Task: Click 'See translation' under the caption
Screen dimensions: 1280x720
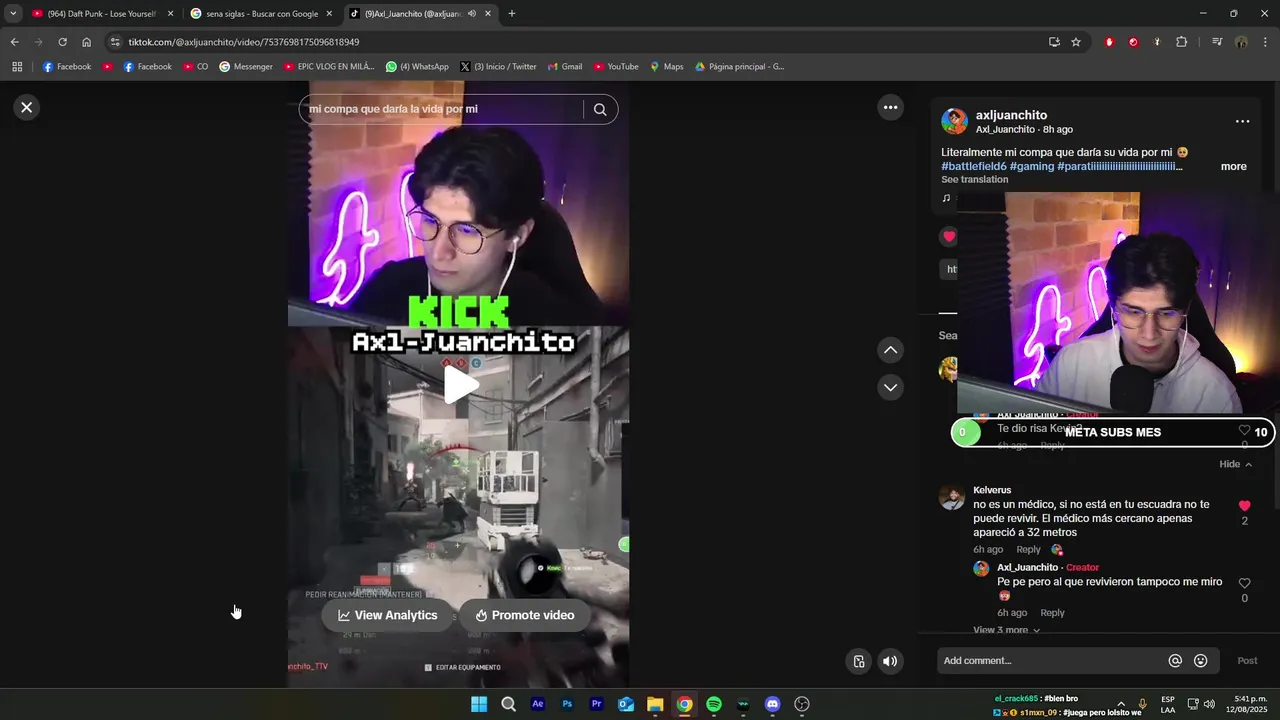Action: 974,180
